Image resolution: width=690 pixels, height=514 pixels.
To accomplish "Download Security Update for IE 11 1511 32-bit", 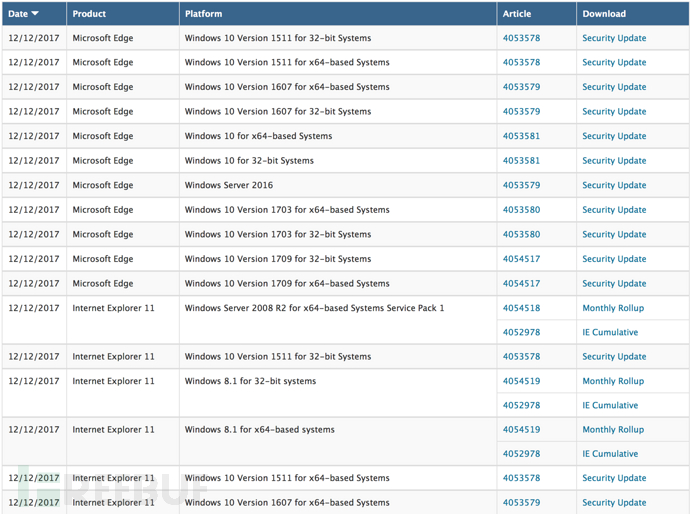I will click(x=614, y=356).
